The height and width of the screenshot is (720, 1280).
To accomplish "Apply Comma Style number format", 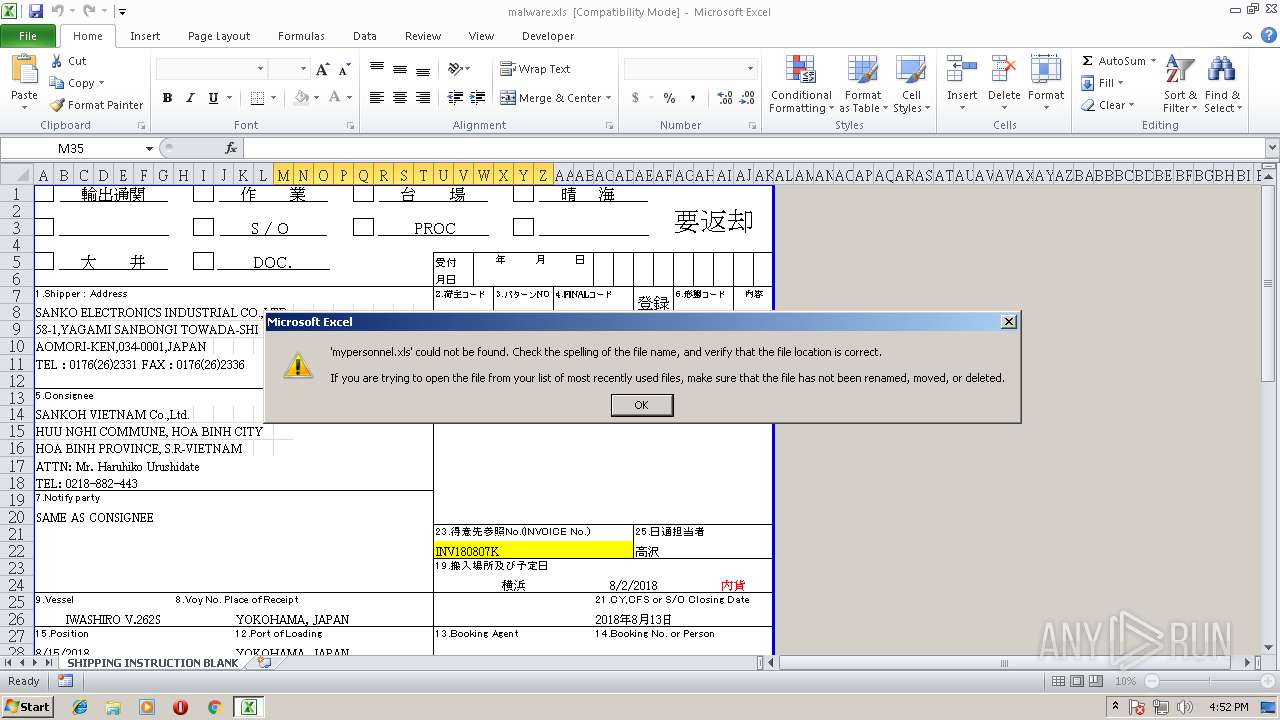I will click(695, 98).
